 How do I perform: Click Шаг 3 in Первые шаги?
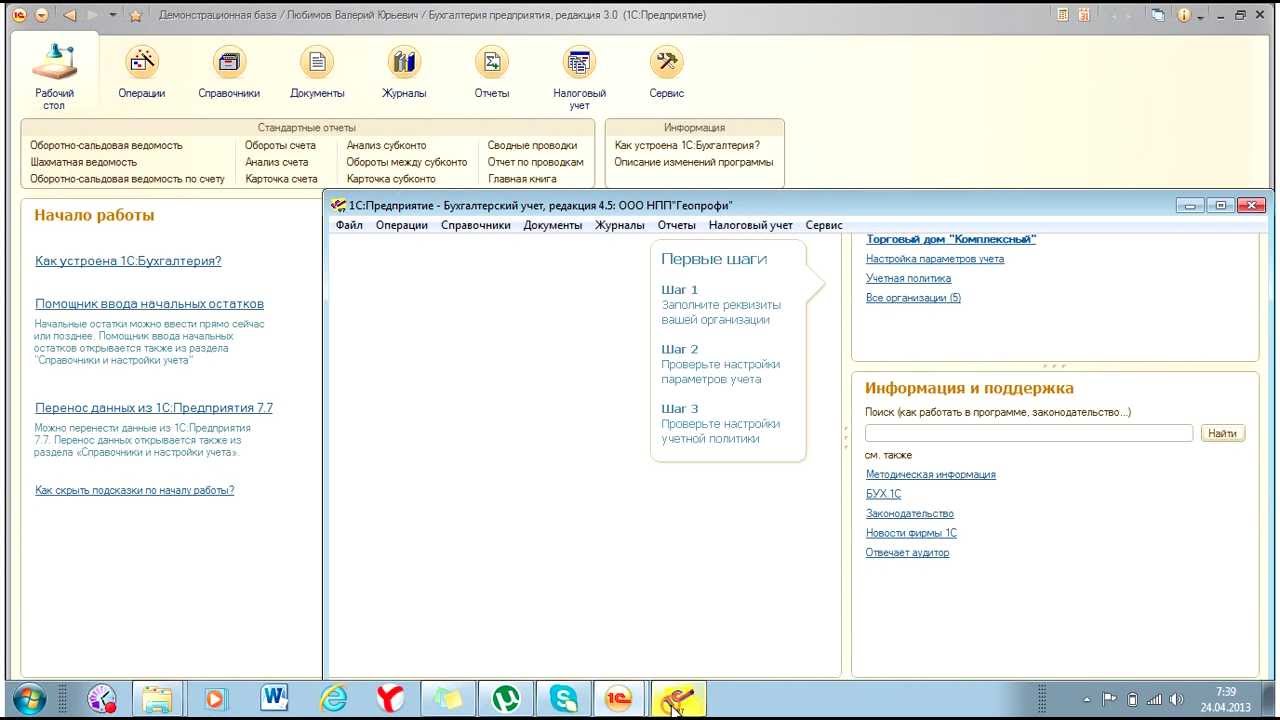pos(680,408)
